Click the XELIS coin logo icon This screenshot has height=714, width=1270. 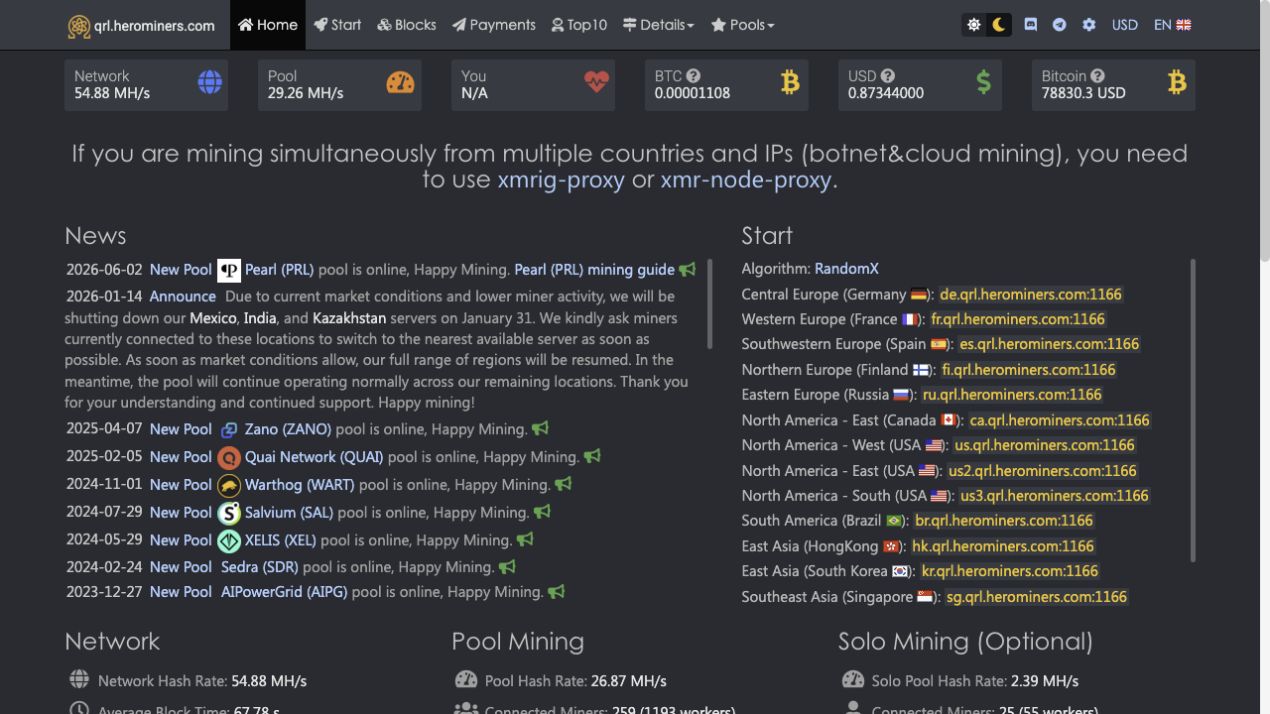tap(229, 541)
